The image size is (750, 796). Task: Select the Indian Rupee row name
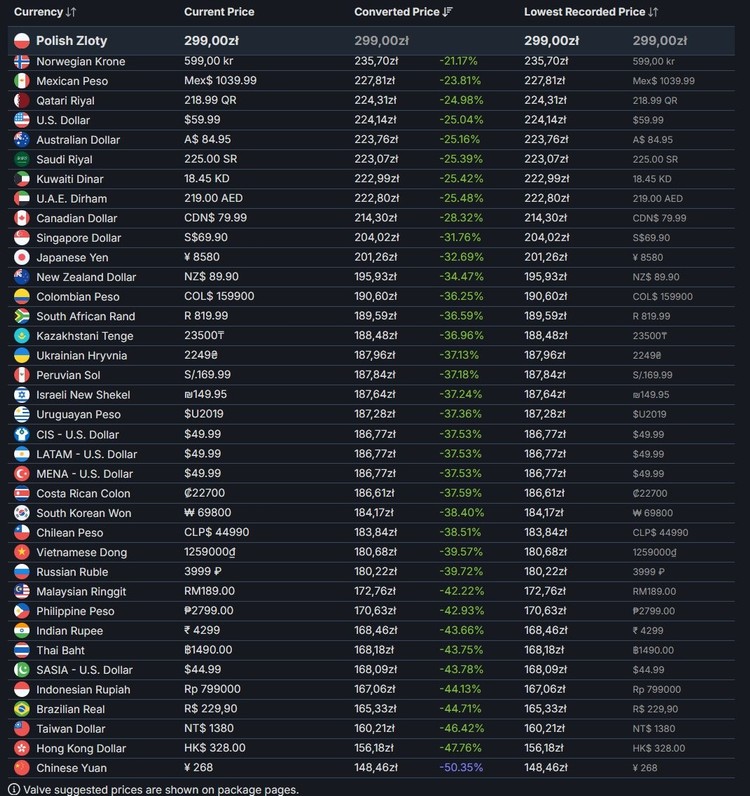(x=70, y=631)
